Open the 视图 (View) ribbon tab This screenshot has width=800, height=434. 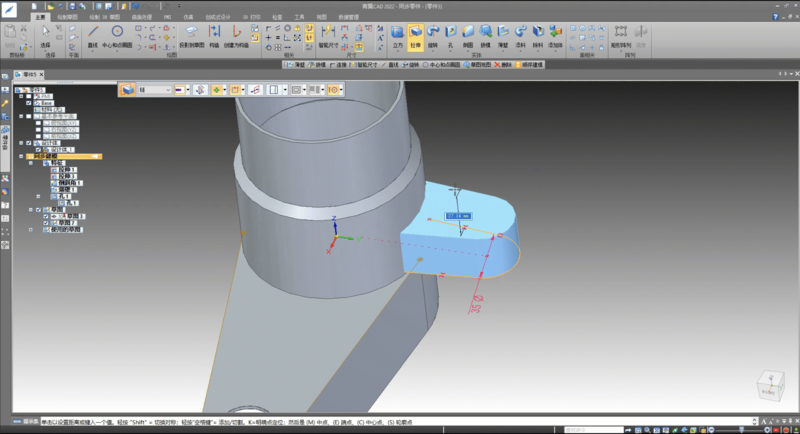pyautogui.click(x=321, y=17)
